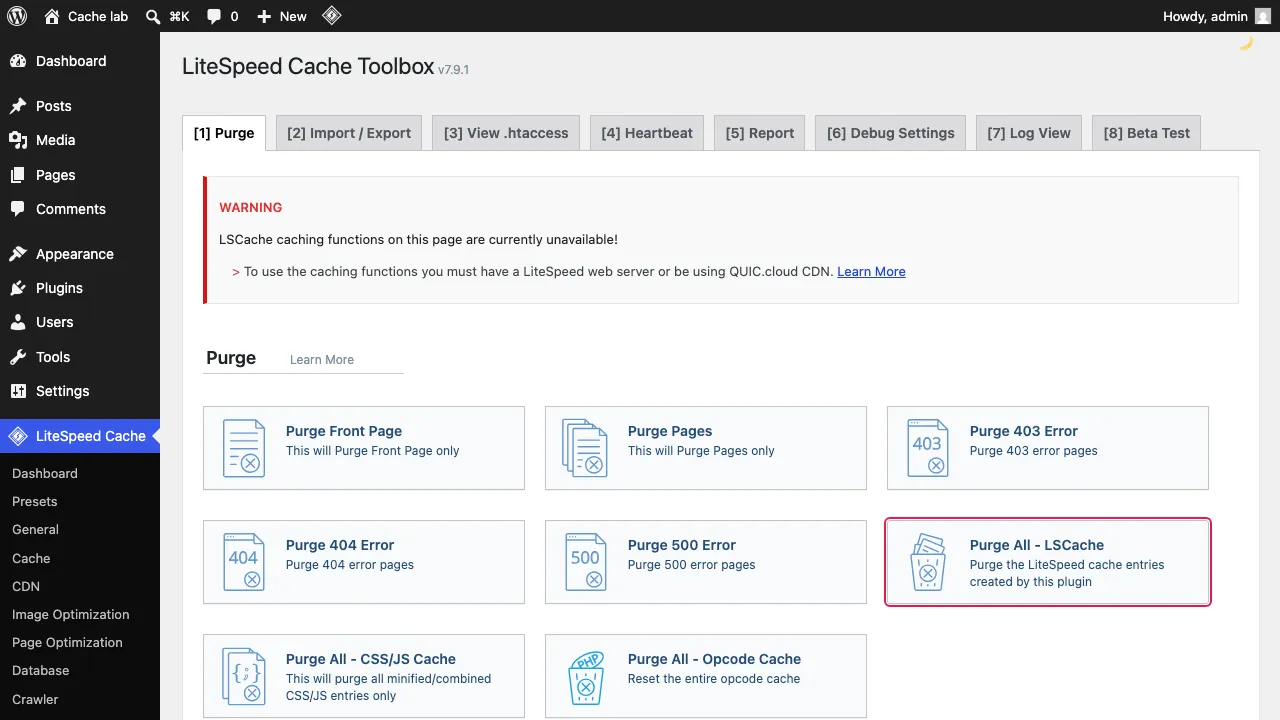
Task: Open the search magnifier in admin bar
Action: [153, 16]
